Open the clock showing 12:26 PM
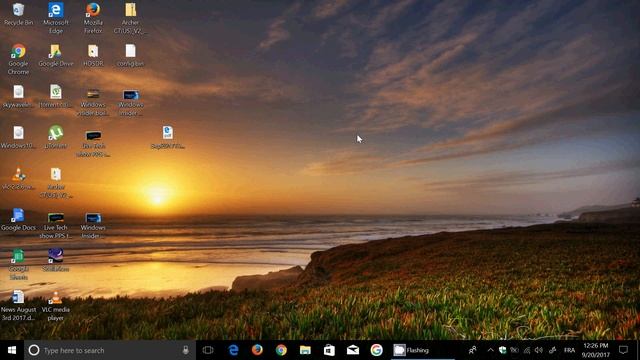Image resolution: width=640 pixels, height=360 pixels. pos(596,350)
